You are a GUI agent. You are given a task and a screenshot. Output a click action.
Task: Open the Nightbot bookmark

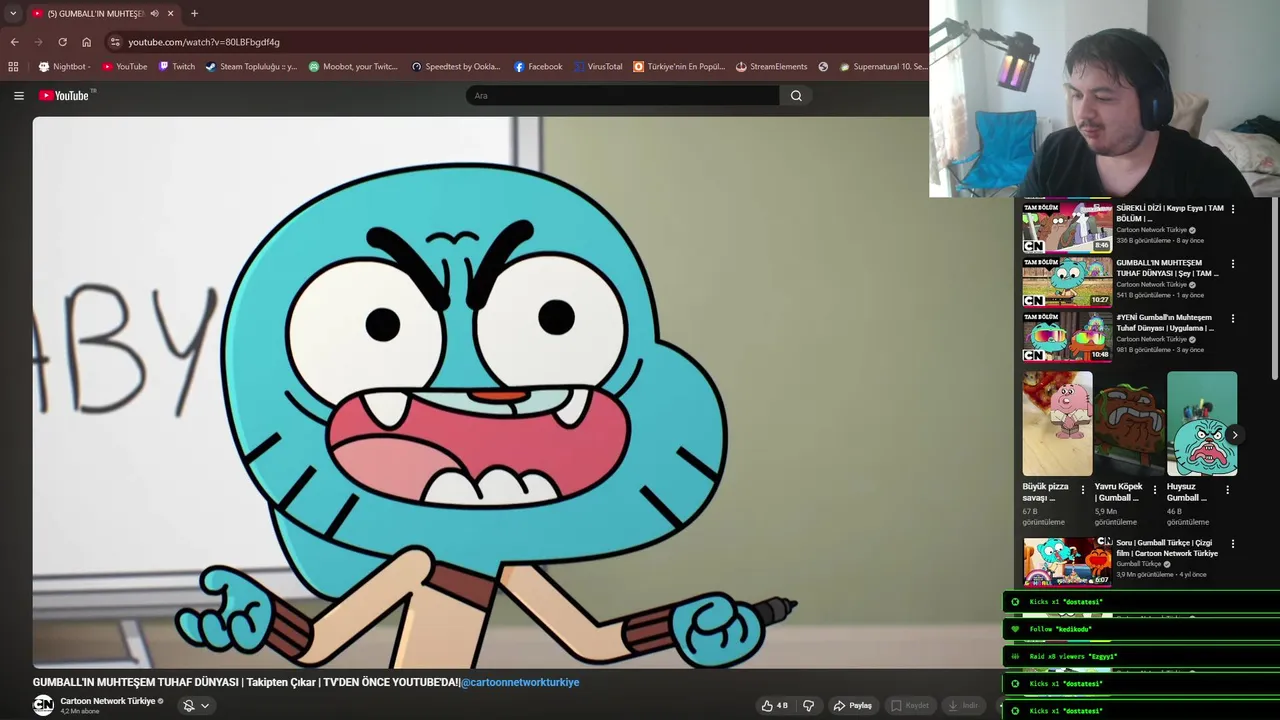(65, 67)
